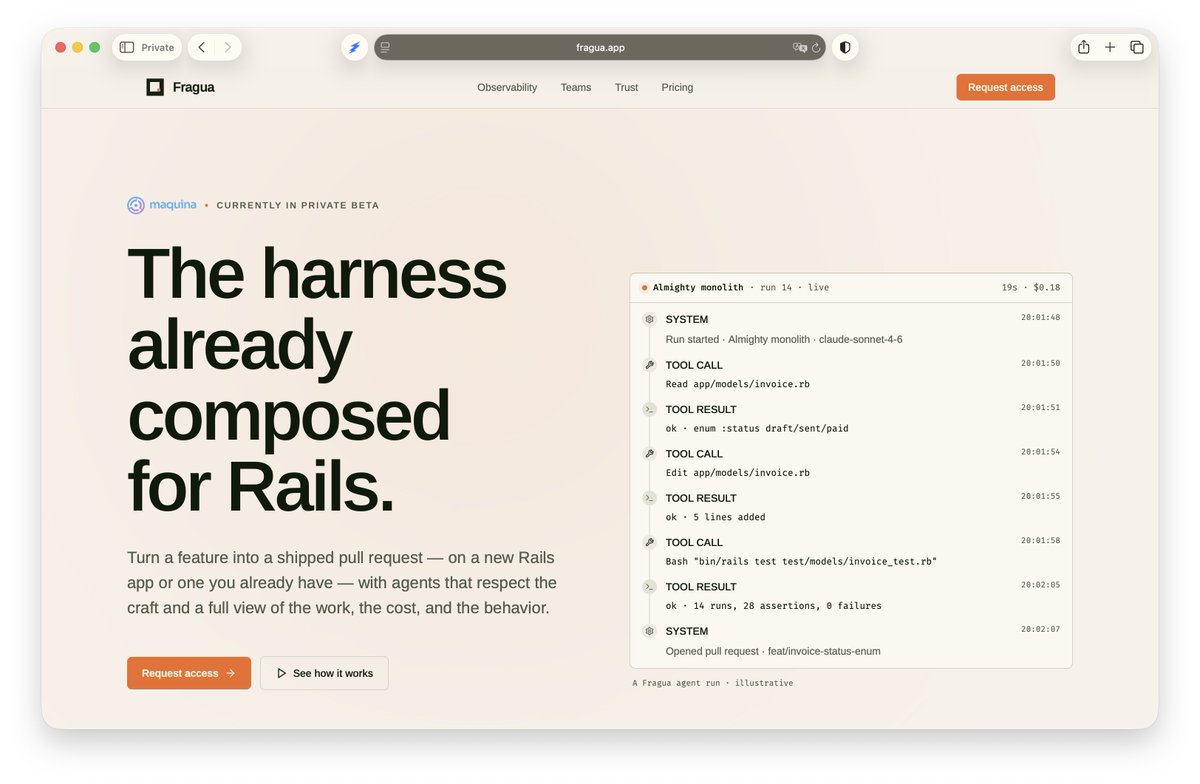The height and width of the screenshot is (784, 1200).
Task: Open the Trust nav item
Action: tap(626, 87)
